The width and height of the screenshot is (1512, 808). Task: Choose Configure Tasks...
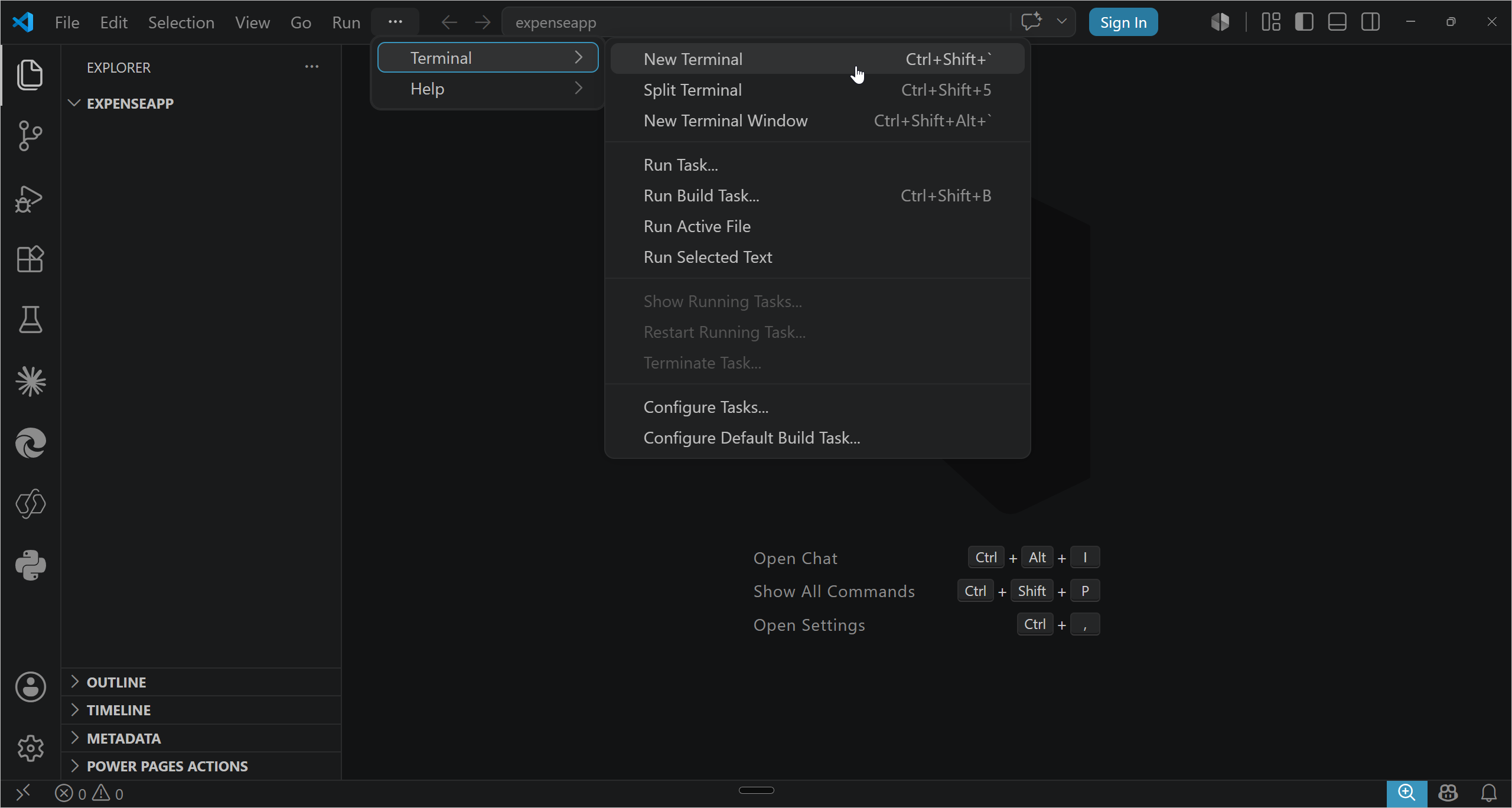[817, 407]
